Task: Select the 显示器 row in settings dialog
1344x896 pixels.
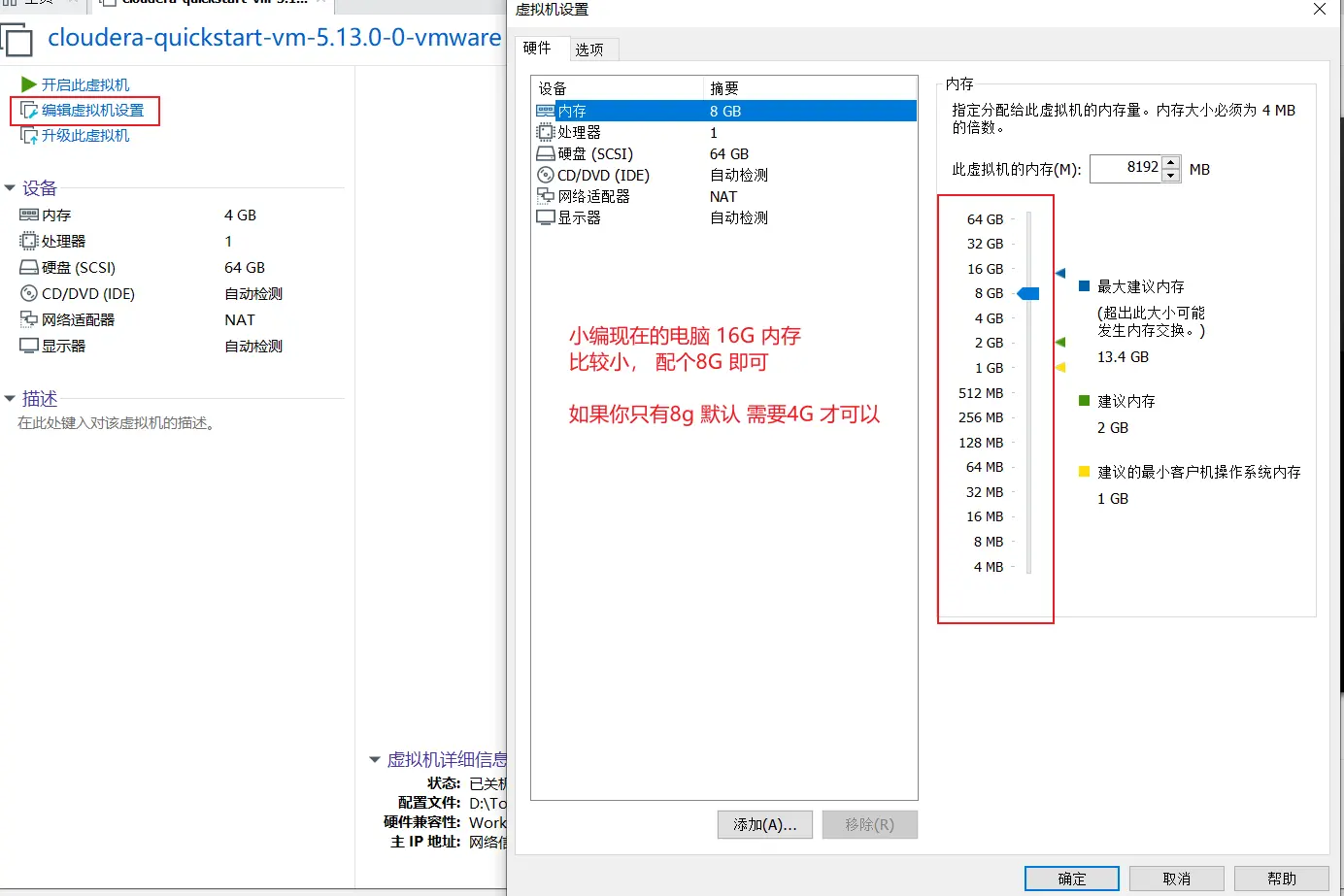Action: pyautogui.click(x=725, y=217)
